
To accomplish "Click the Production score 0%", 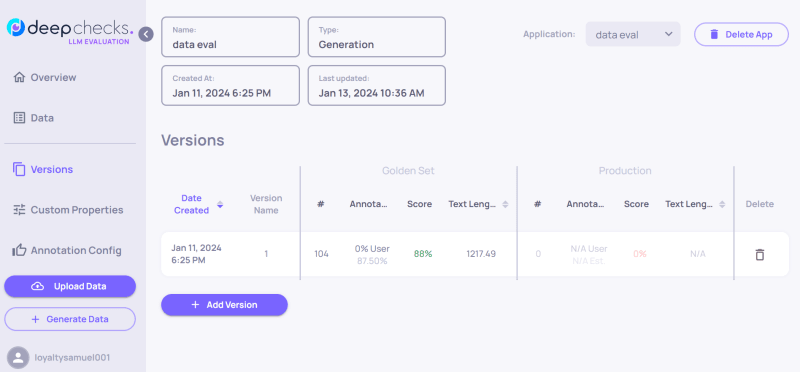I will (640, 254).
